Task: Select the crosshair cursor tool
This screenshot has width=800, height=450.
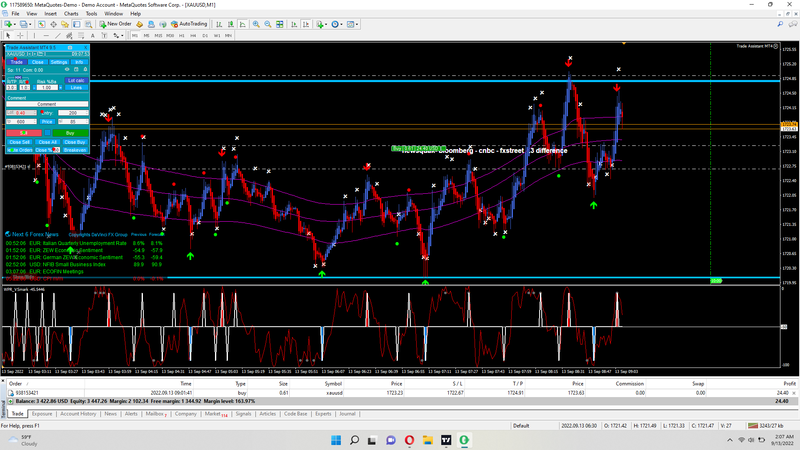Action: 21,35
